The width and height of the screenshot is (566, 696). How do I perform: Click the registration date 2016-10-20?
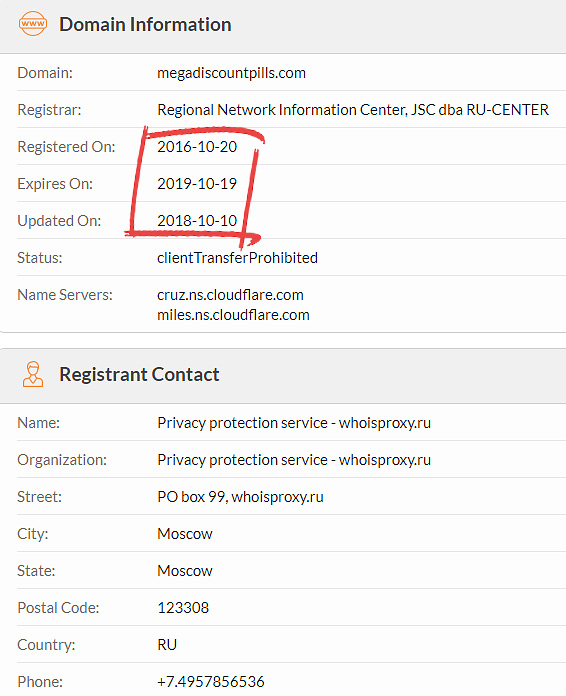(197, 146)
